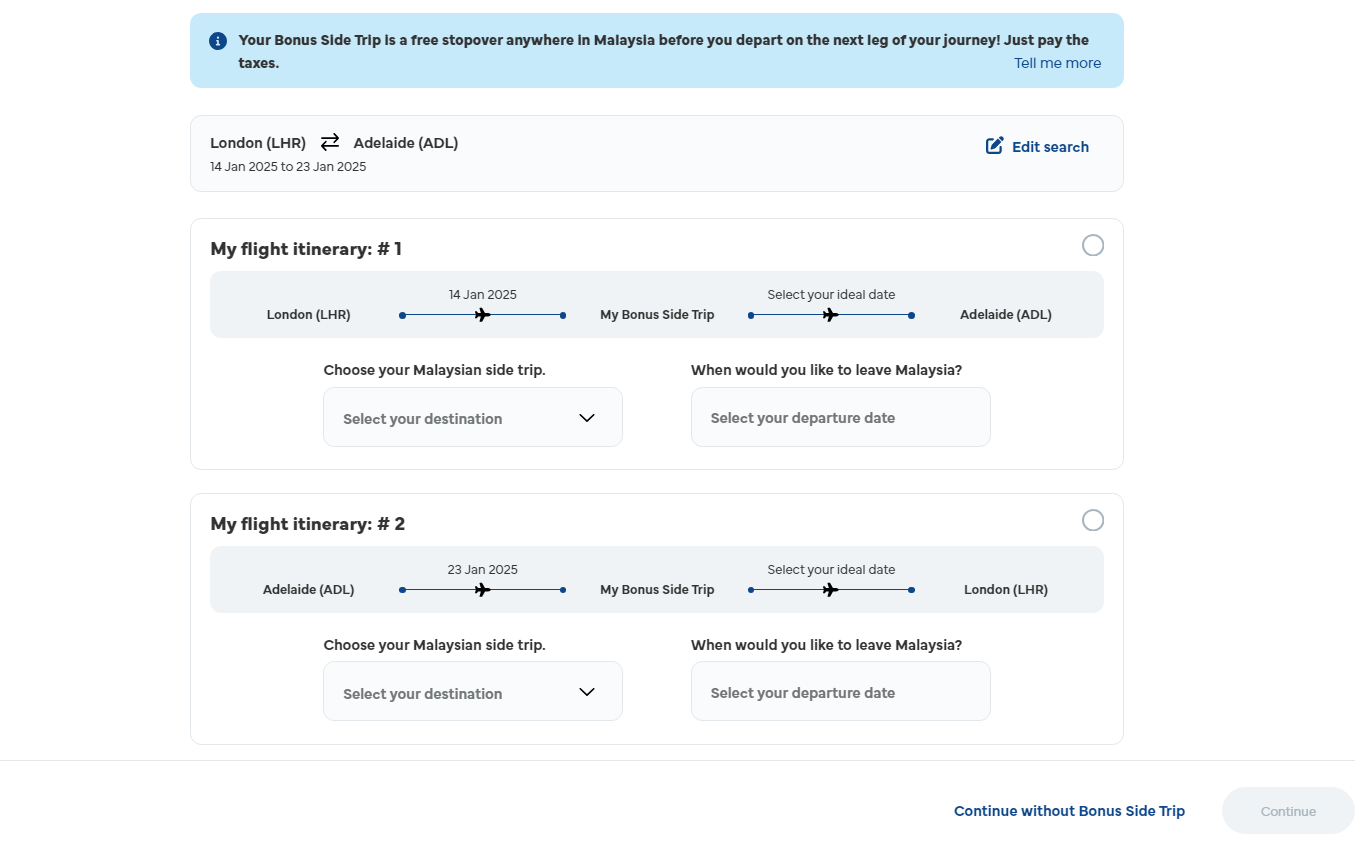Click itinerary 1 plane icon heading to Adelaide
1355x842 pixels.
[x=830, y=315]
